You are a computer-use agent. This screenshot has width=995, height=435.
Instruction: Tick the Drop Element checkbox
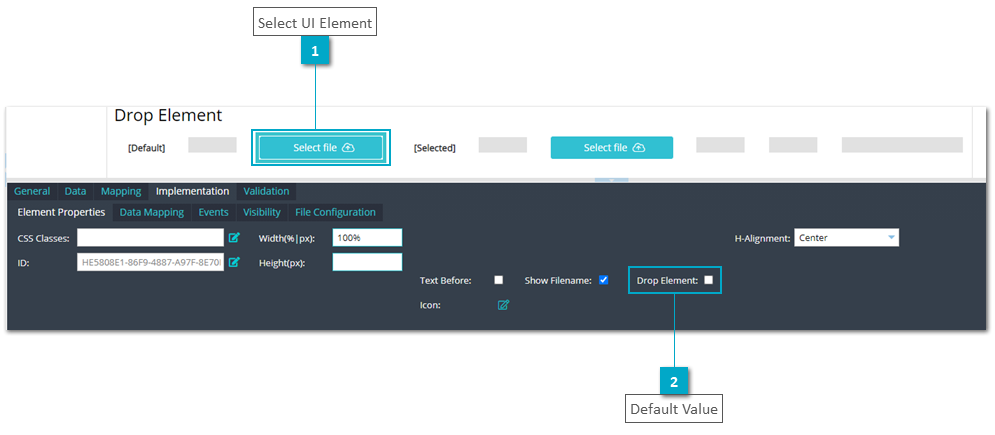708,280
